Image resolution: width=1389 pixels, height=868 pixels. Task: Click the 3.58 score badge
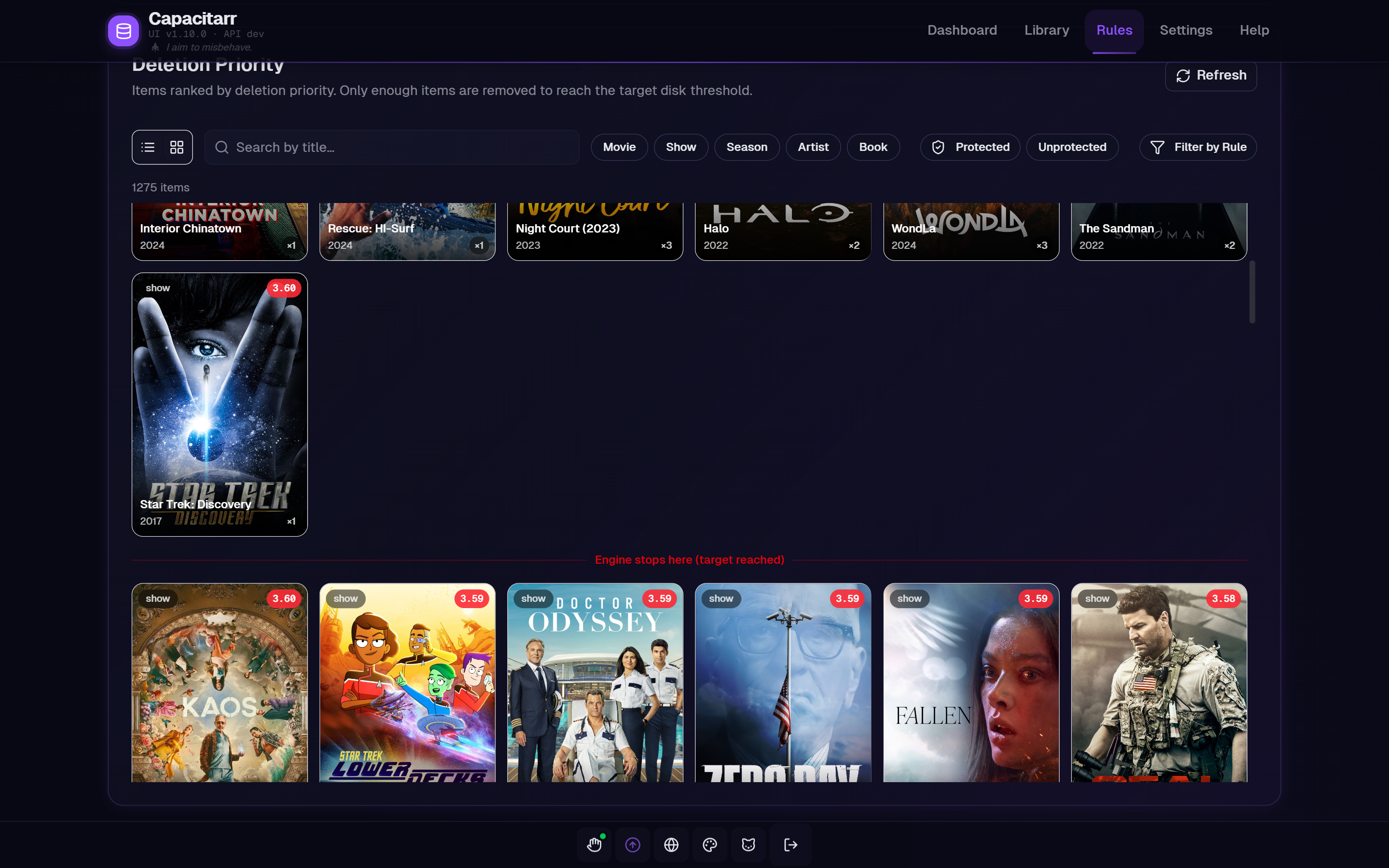click(1223, 599)
